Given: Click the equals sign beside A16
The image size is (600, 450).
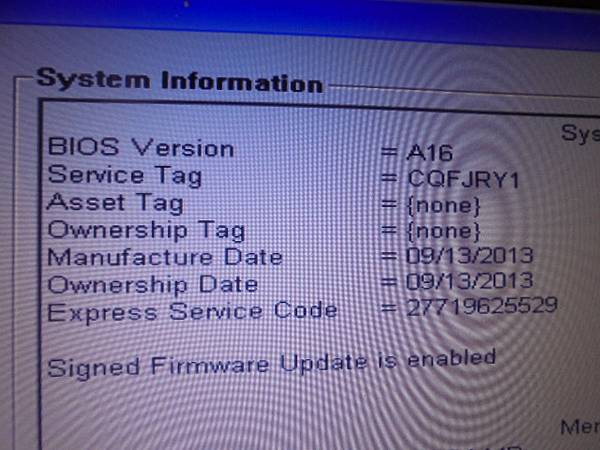Looking at the screenshot, I should pyautogui.click(x=389, y=152).
